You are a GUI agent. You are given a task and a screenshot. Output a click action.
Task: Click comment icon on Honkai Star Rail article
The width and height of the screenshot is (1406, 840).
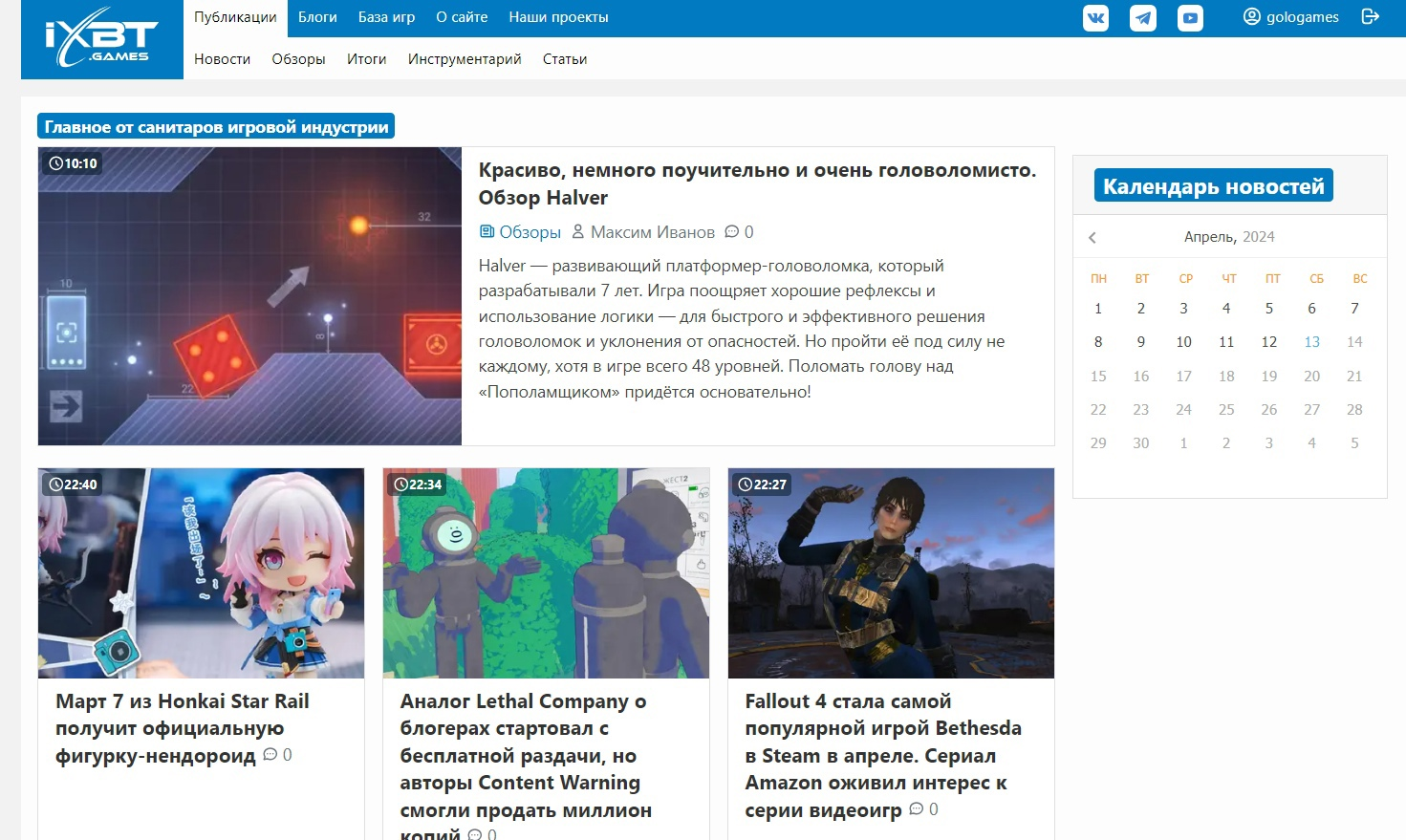click(270, 755)
